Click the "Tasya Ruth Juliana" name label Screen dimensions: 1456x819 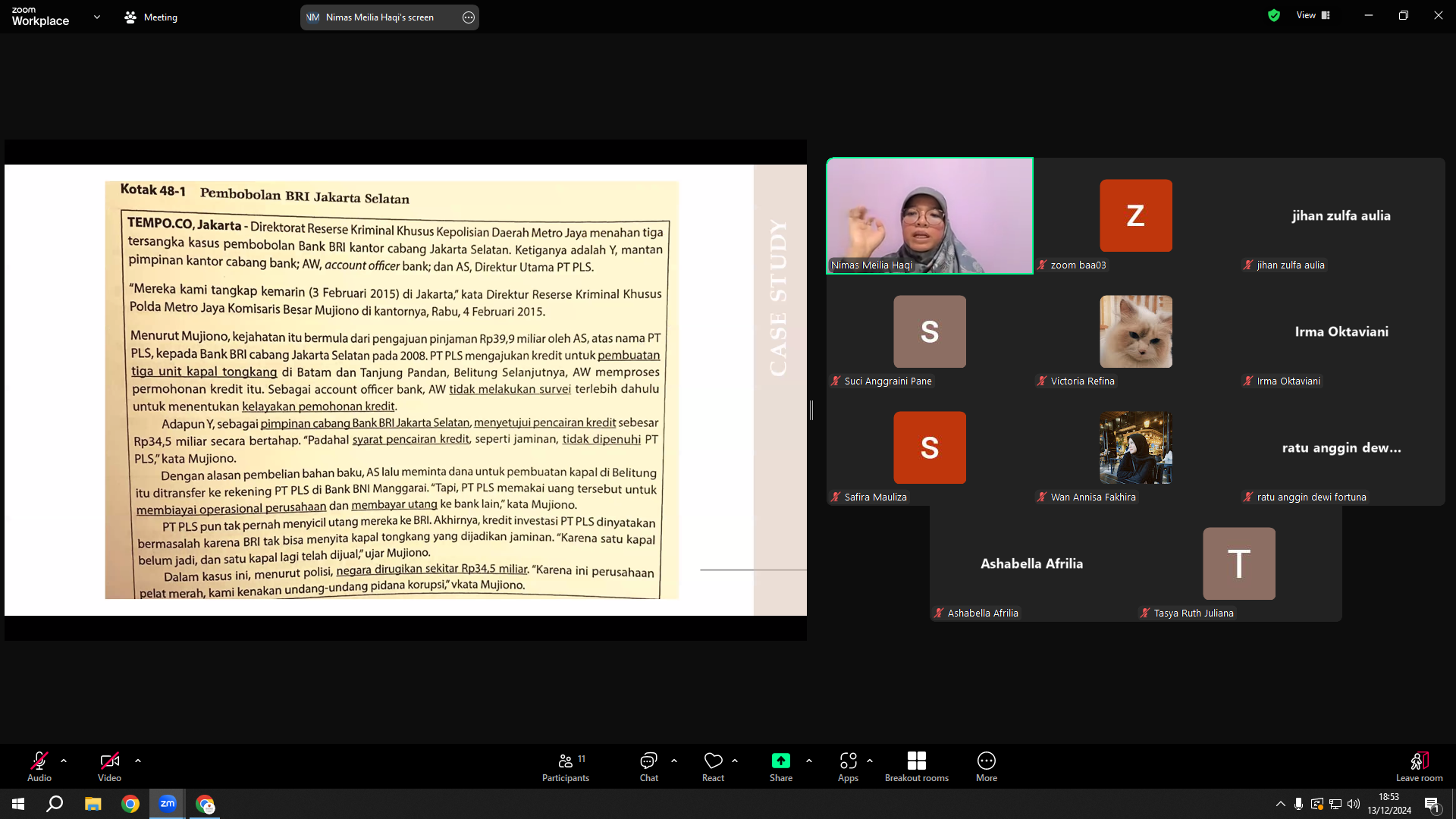point(1194,613)
